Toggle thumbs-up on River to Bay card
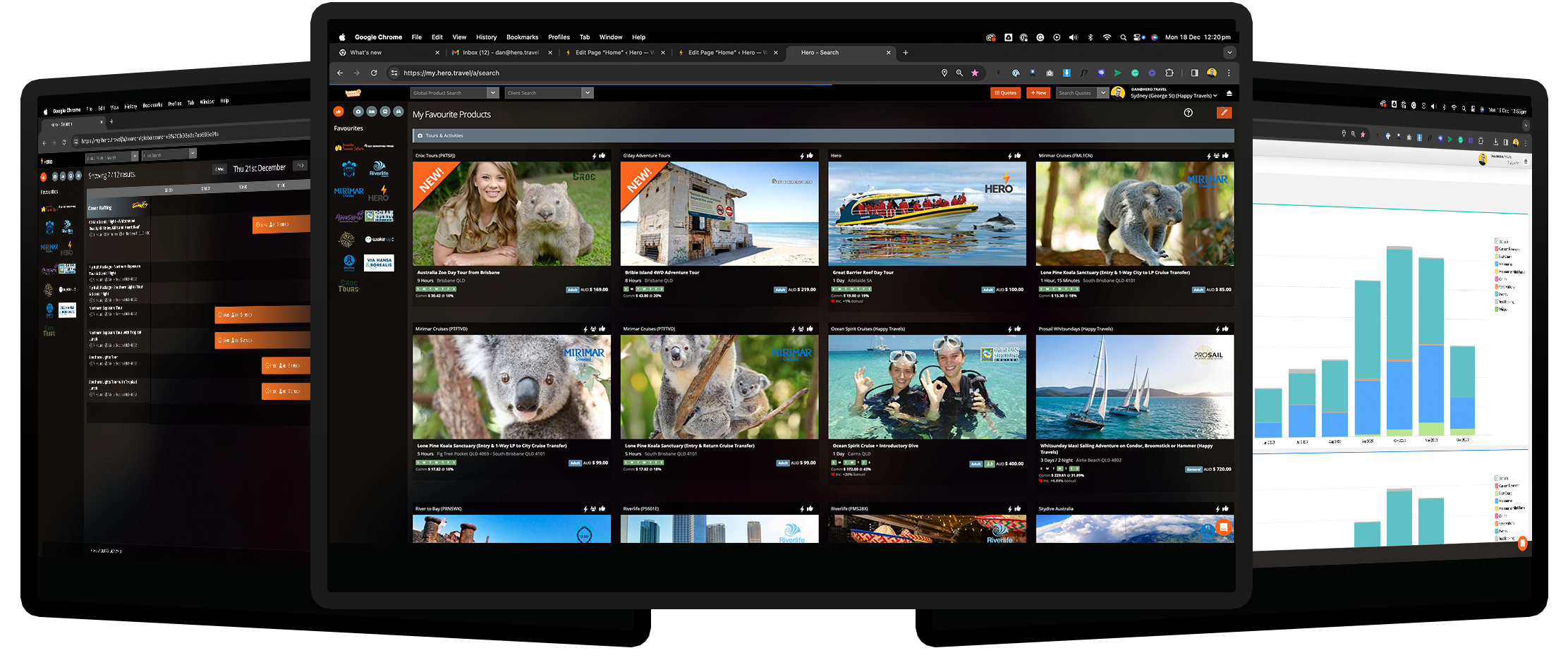This screenshot has height=660, width=1568. (602, 509)
